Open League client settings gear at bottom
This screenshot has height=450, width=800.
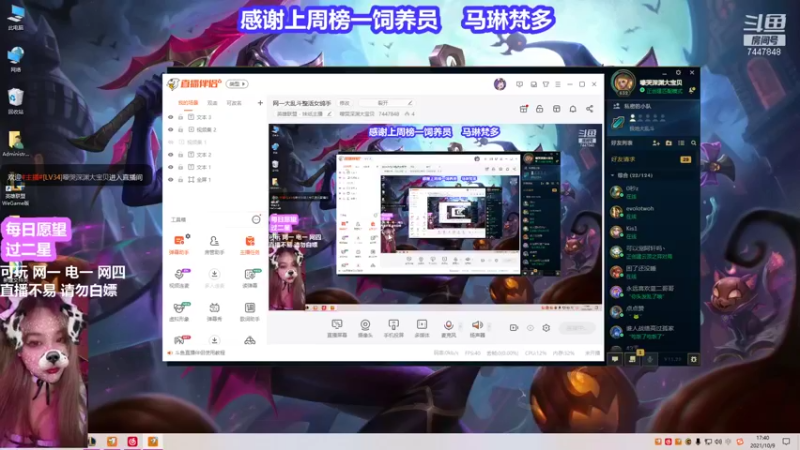point(693,359)
